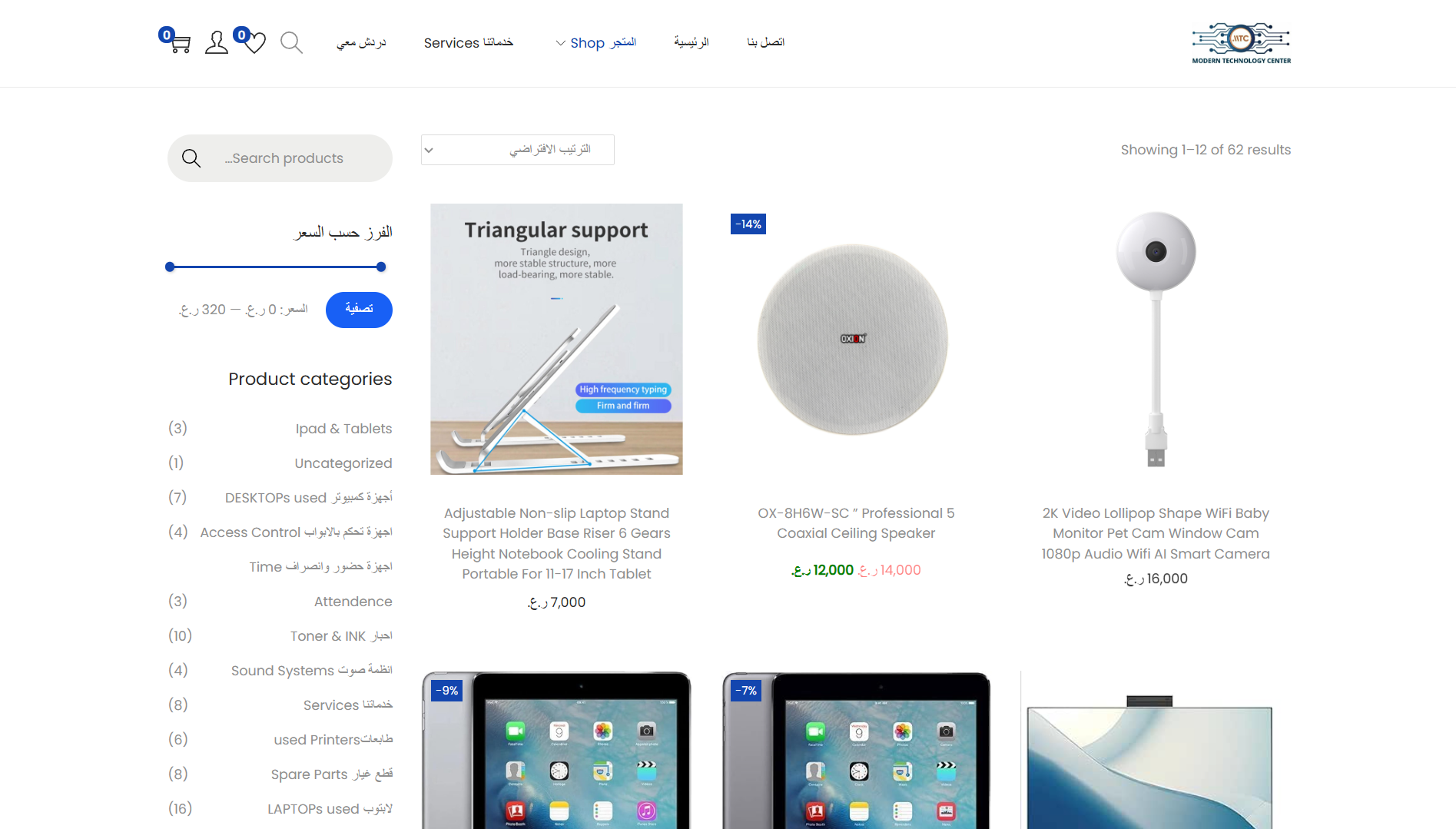The height and width of the screenshot is (829, 1456).
Task: Click the -14% discount badge
Action: (x=748, y=224)
